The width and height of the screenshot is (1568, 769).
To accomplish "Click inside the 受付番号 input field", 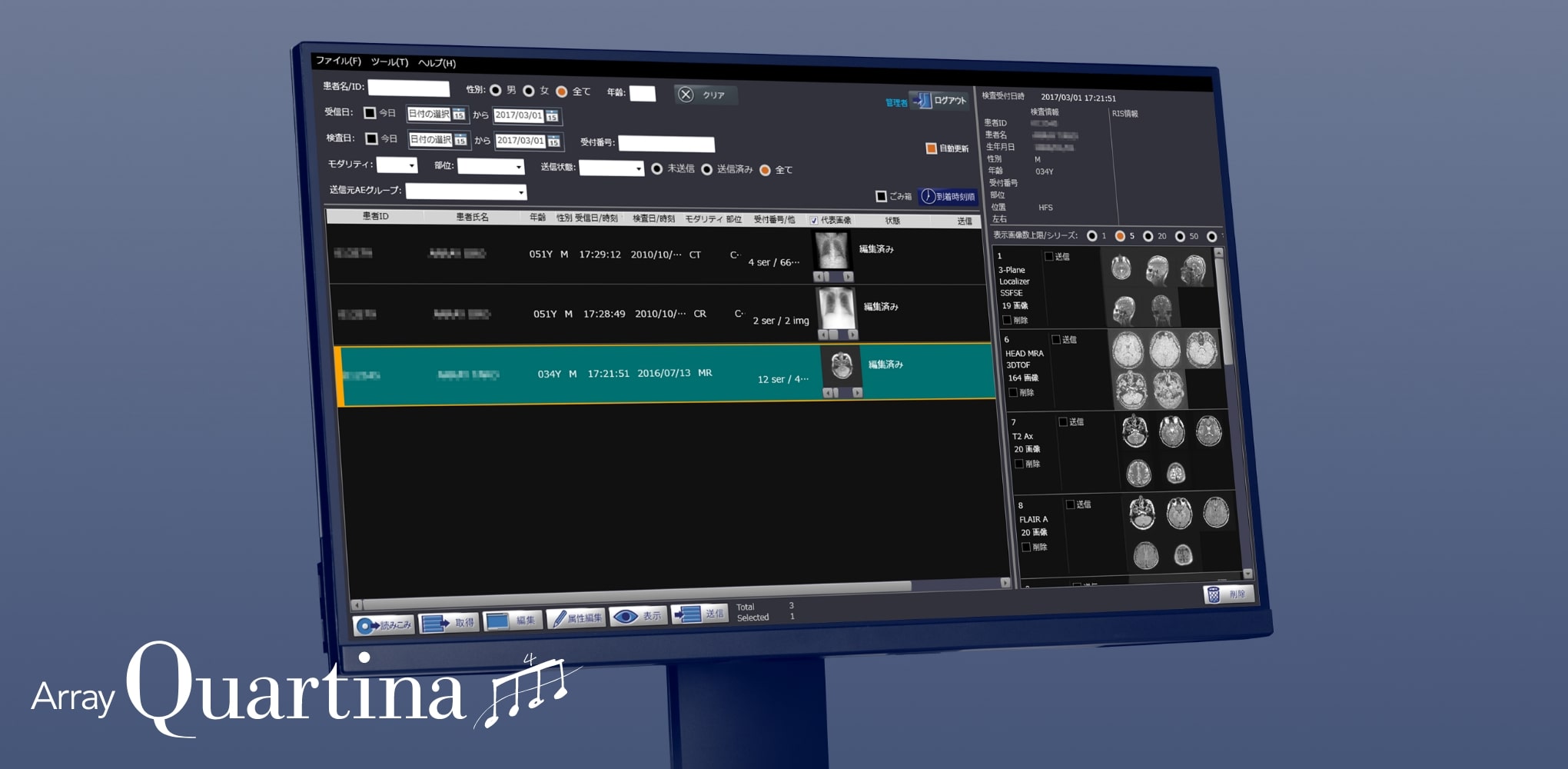I will (666, 144).
